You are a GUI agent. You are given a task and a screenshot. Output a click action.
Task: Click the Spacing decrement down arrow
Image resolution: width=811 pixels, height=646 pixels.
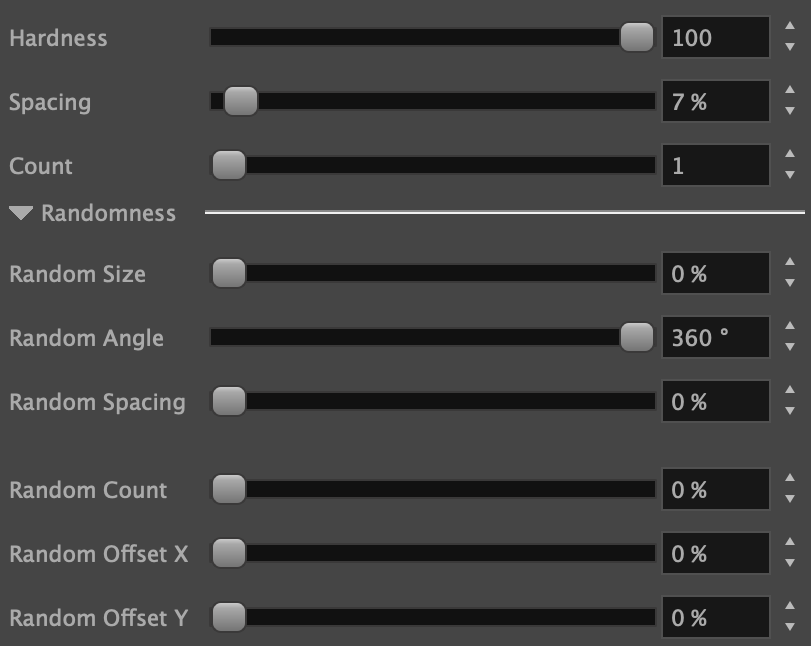790,112
